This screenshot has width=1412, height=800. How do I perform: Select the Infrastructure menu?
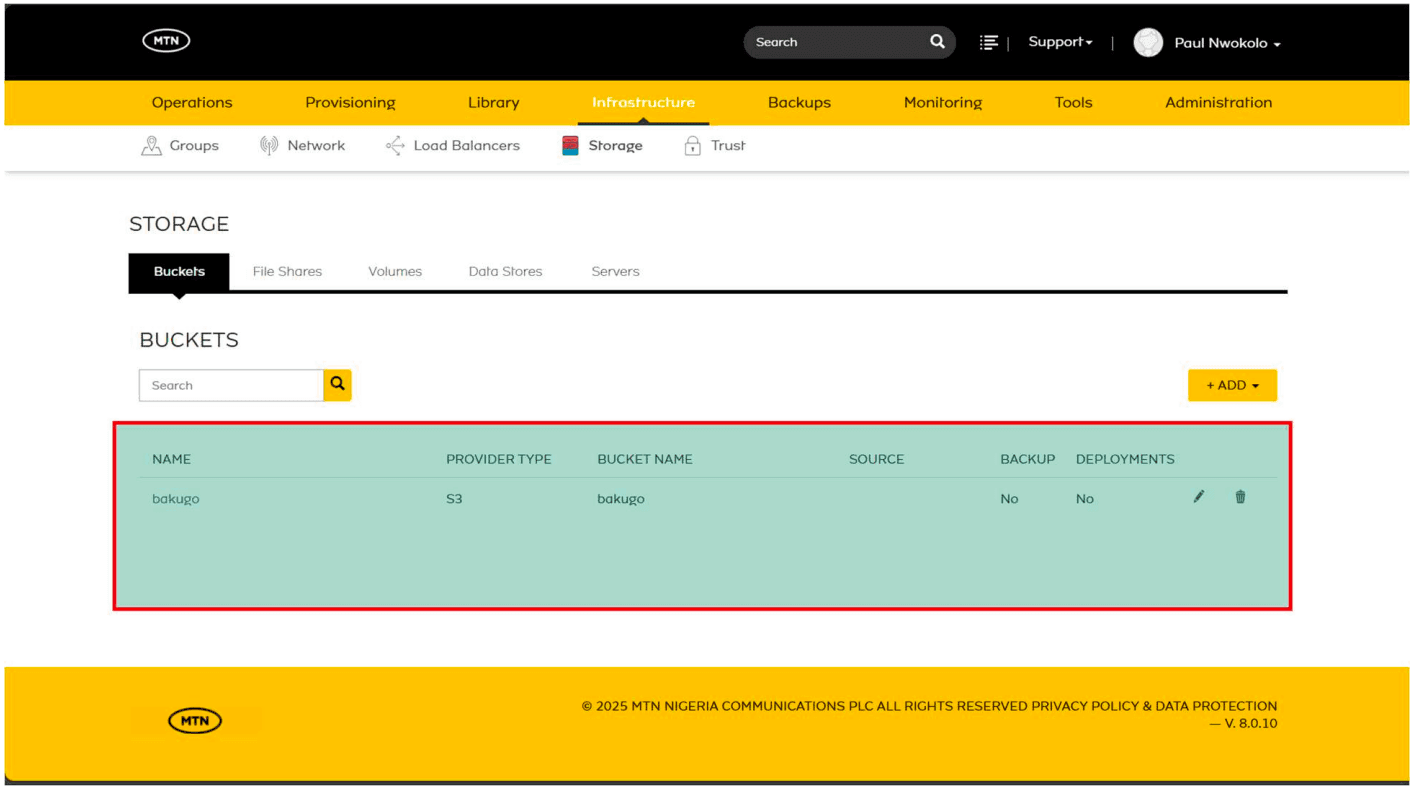643,102
